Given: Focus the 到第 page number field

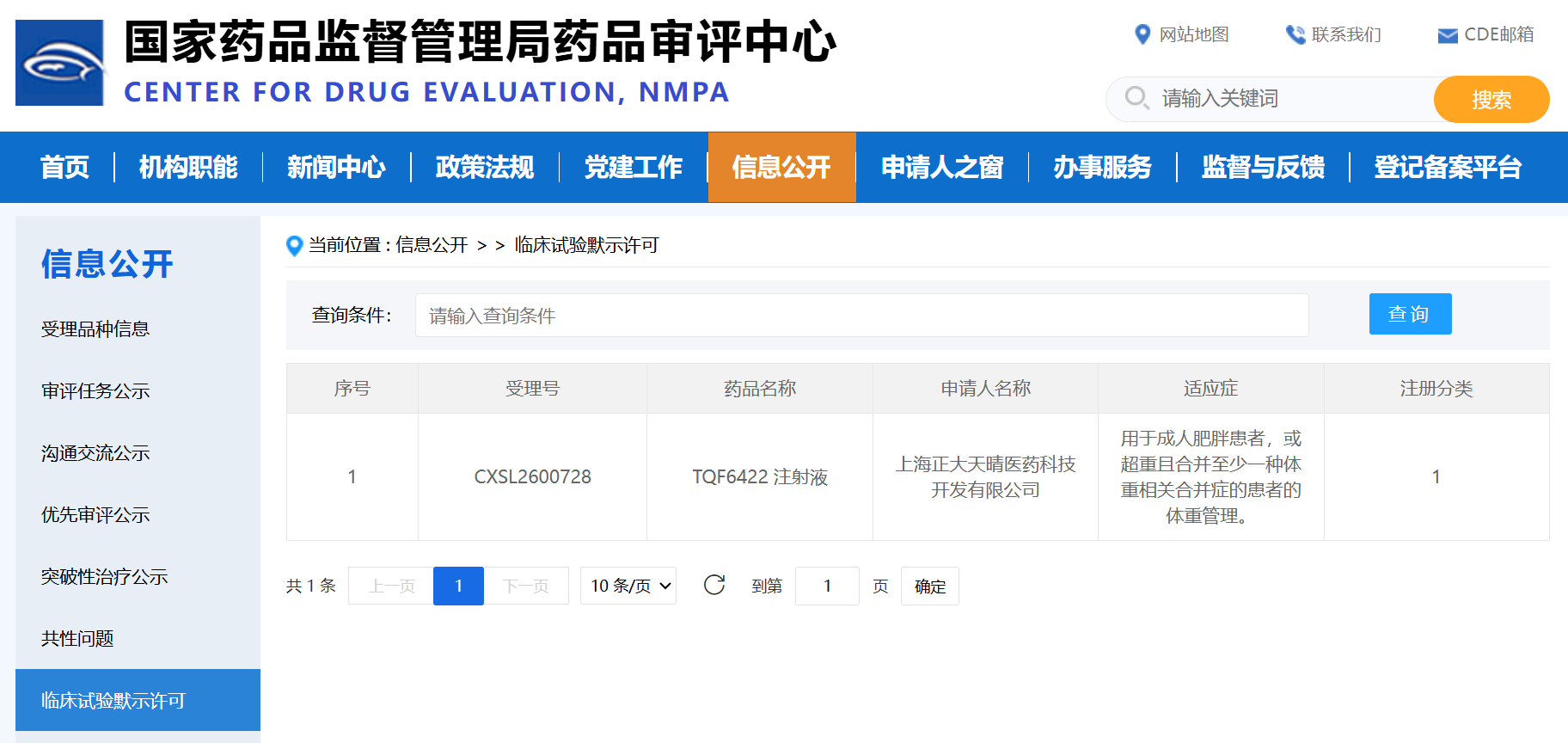Looking at the screenshot, I should point(827,586).
